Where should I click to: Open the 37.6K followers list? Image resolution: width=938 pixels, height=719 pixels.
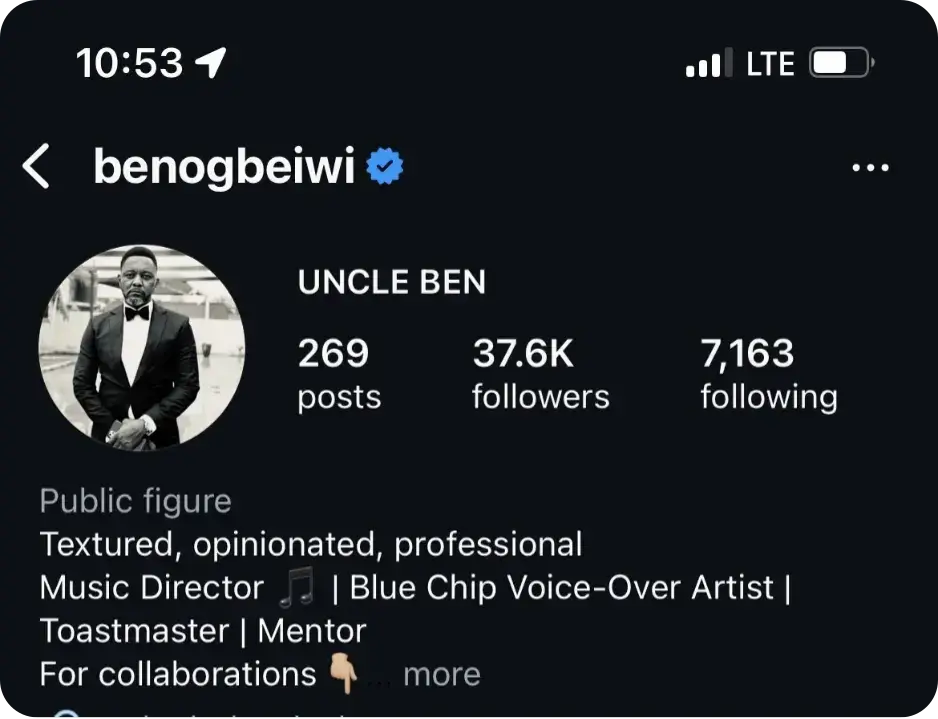coord(540,374)
